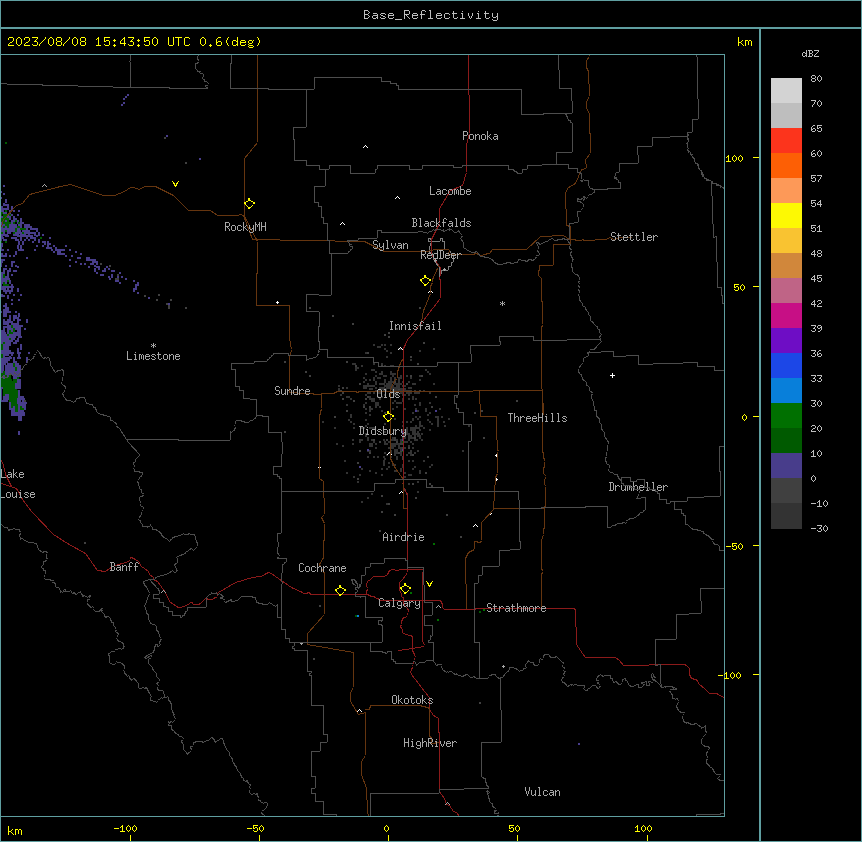
Task: Click the Cochrane town label
Action: 322,568
